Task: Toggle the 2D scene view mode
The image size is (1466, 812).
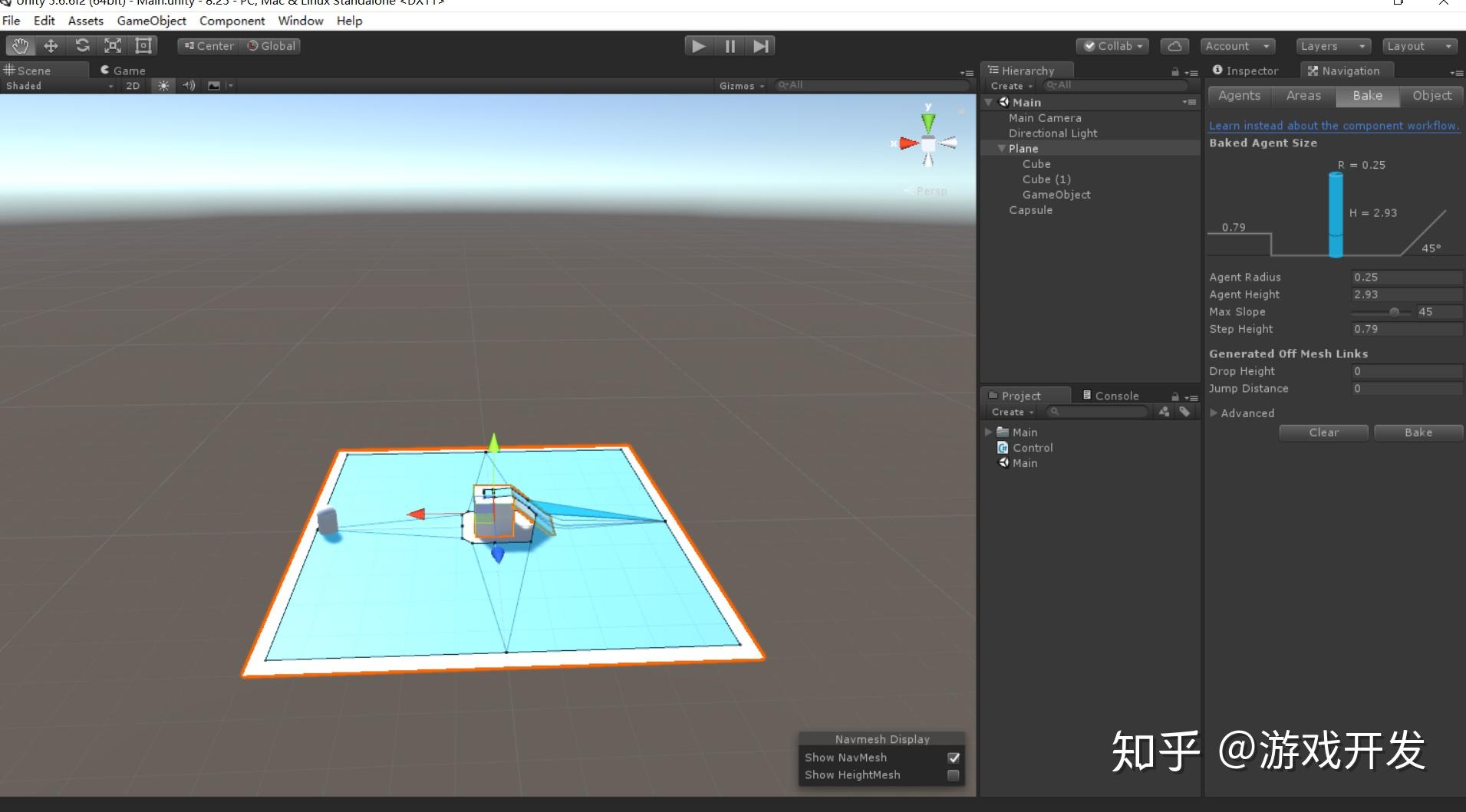Action: pos(133,86)
